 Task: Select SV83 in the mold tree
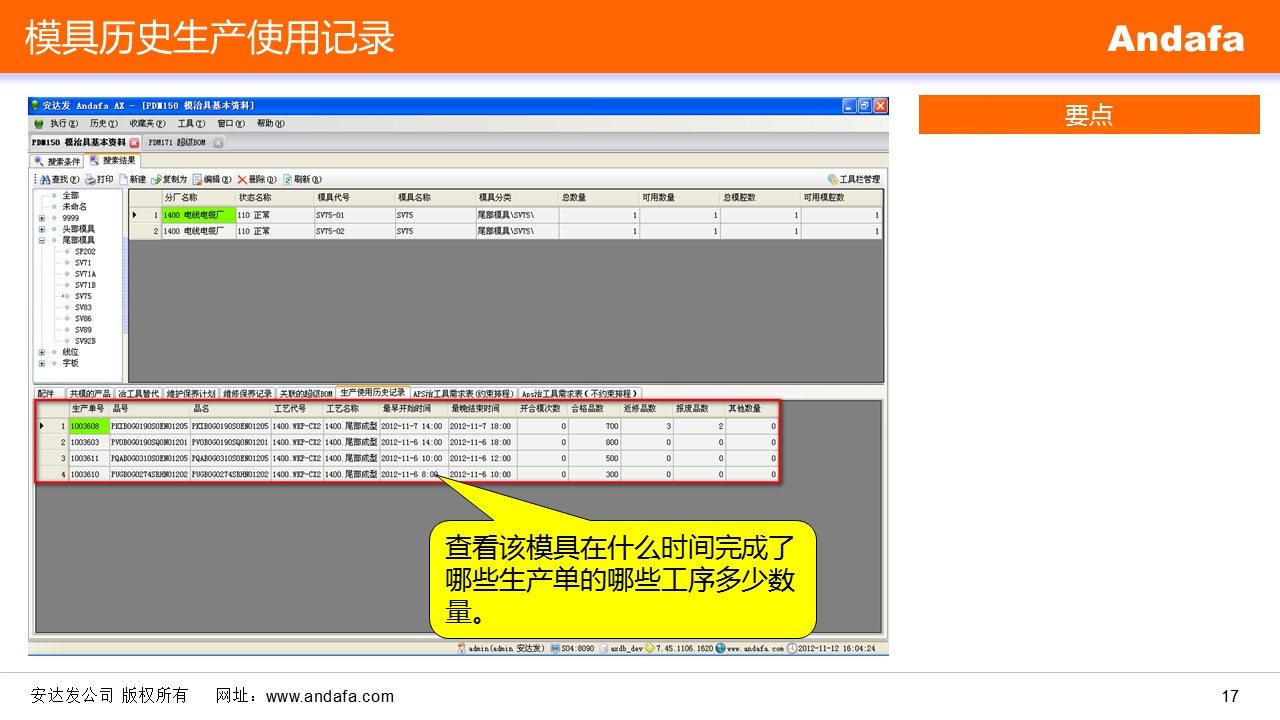83,307
